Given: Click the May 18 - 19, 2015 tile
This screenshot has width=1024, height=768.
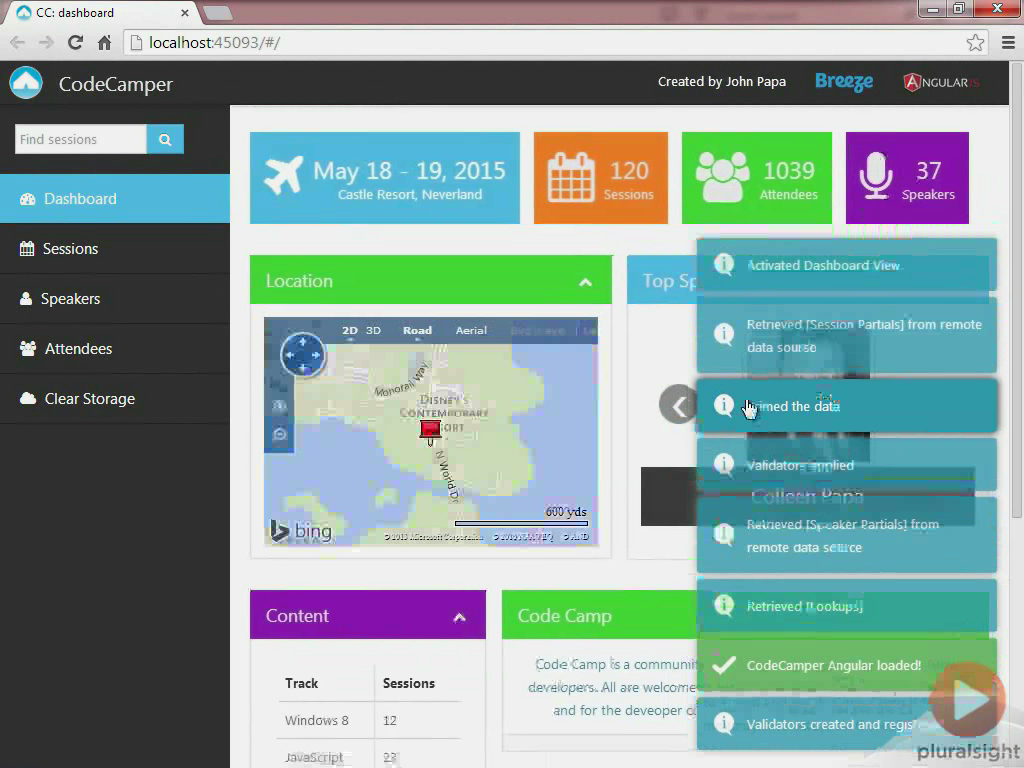Looking at the screenshot, I should coord(385,178).
